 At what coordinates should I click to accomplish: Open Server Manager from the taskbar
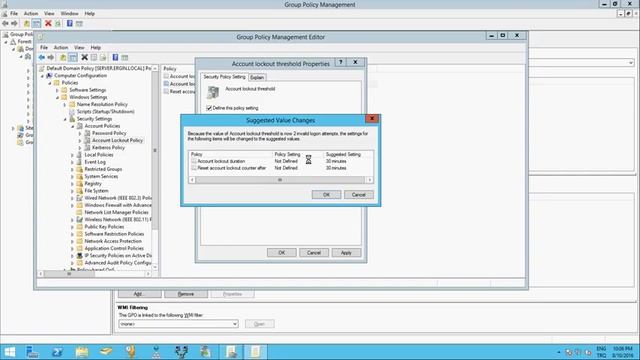click(x=32, y=352)
